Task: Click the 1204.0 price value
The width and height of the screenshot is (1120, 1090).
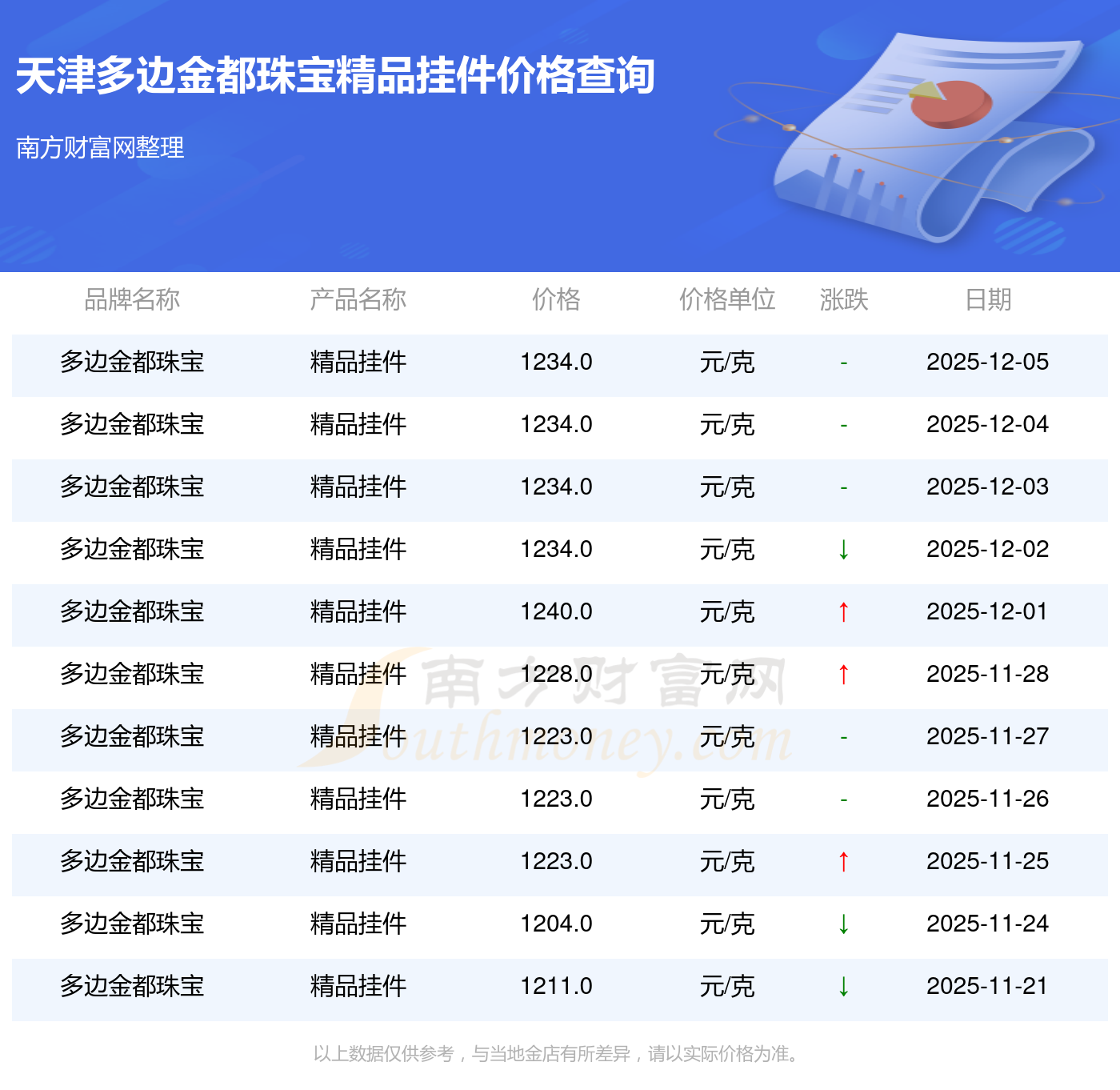Action: click(556, 924)
